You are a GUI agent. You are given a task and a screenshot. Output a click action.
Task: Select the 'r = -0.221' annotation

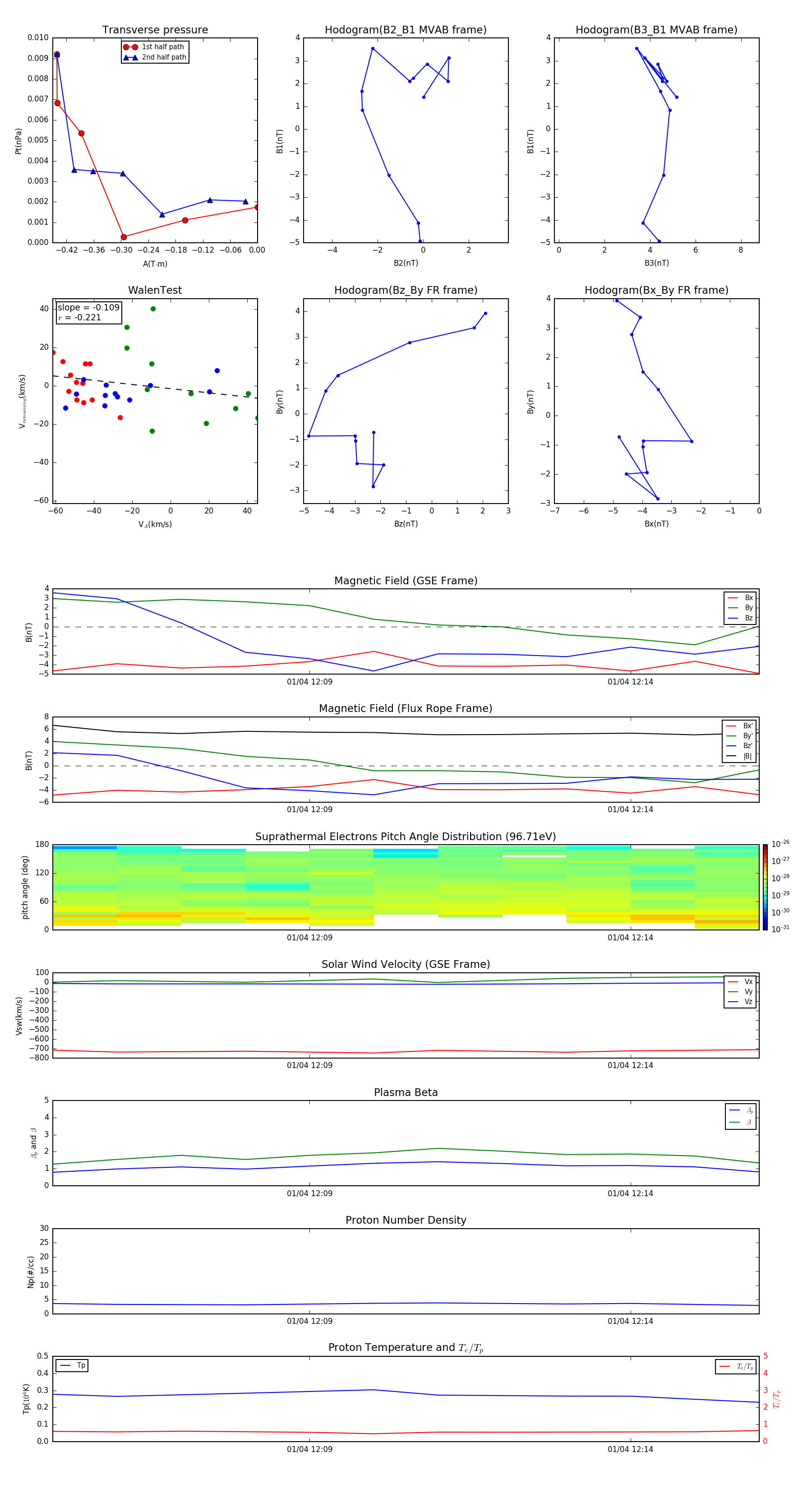coord(80,317)
